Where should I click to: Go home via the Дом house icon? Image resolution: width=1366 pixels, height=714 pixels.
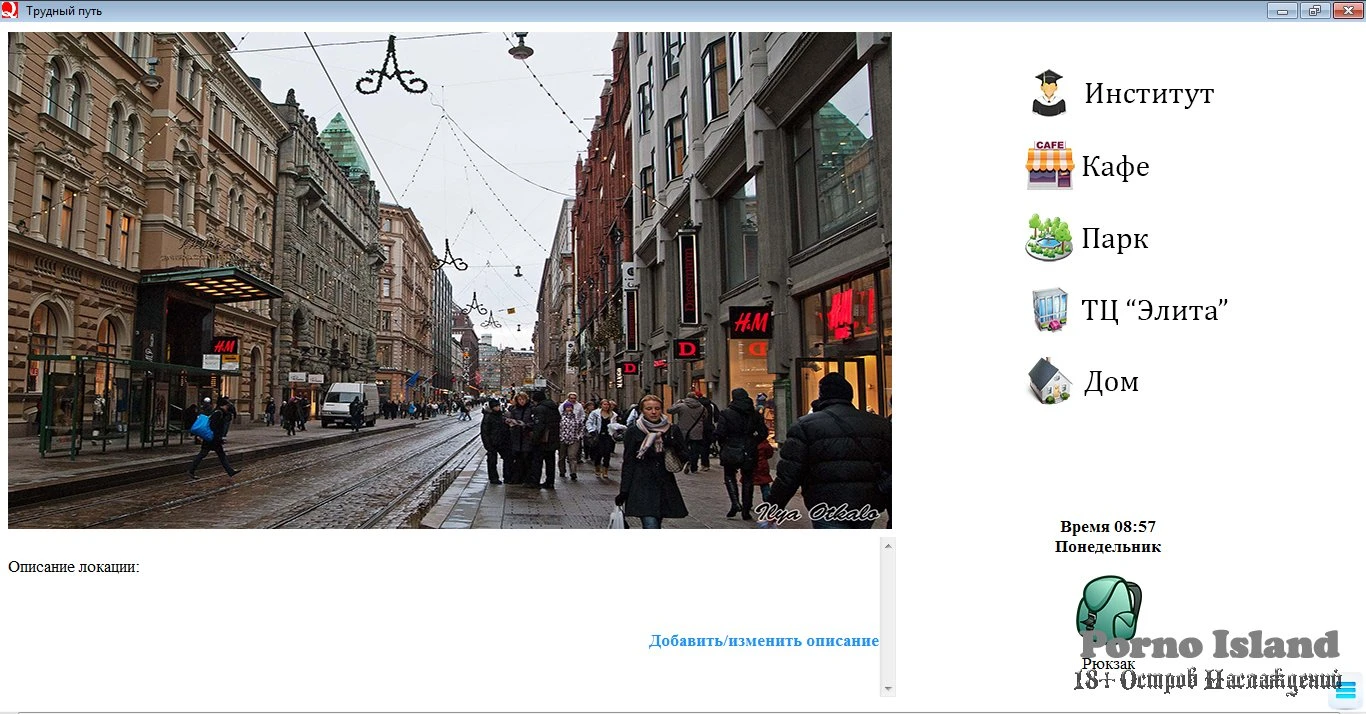tap(1049, 381)
